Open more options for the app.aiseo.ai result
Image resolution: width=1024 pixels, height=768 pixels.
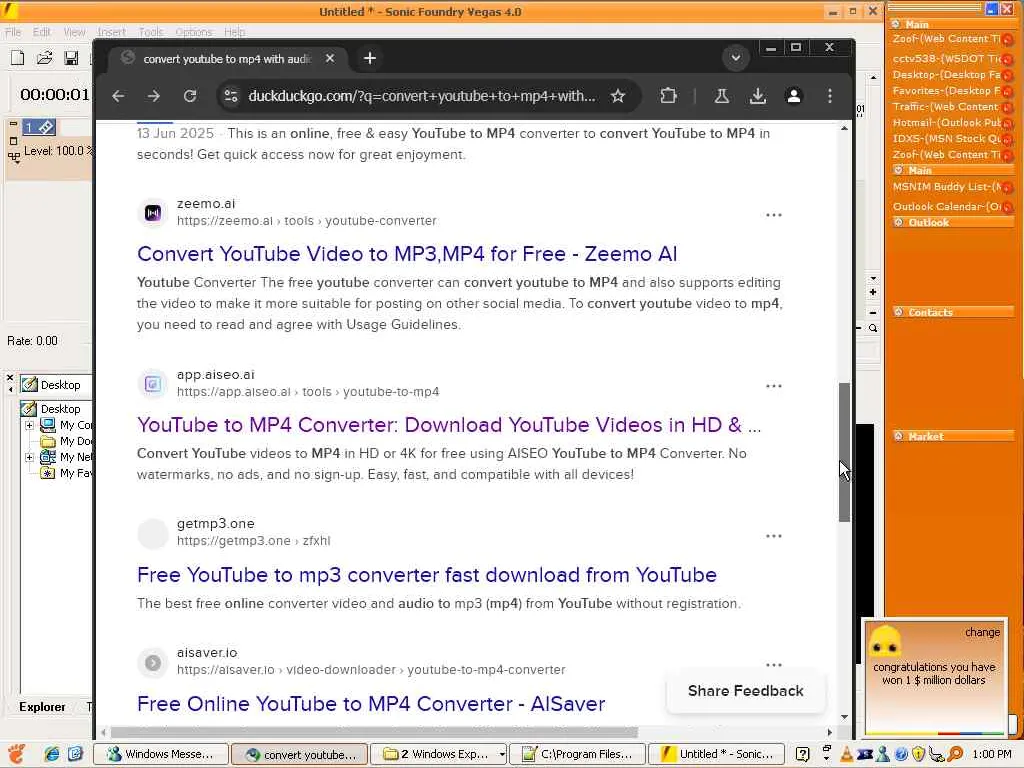[774, 386]
